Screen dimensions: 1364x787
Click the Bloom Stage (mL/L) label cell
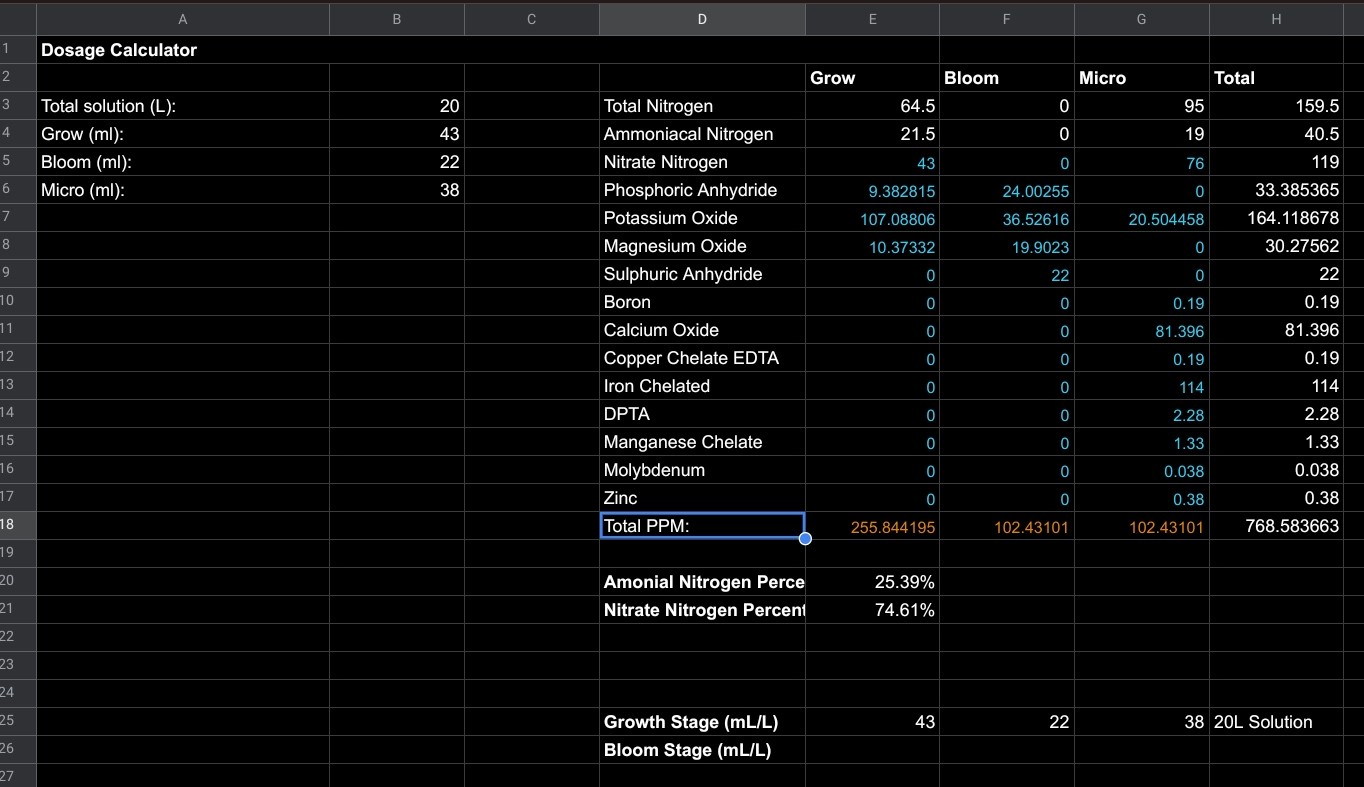tap(702, 750)
